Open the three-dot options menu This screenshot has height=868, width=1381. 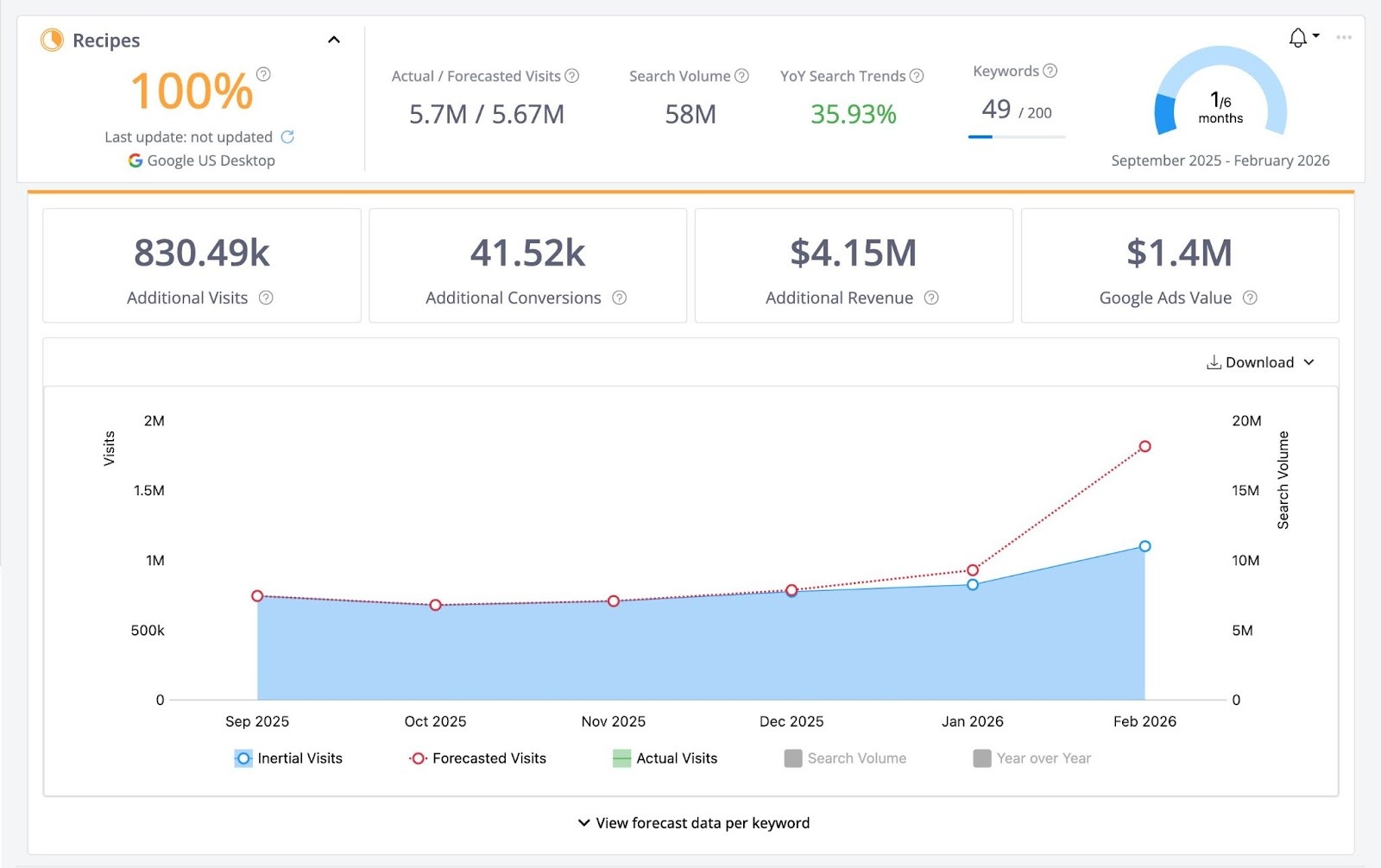coord(1342,37)
